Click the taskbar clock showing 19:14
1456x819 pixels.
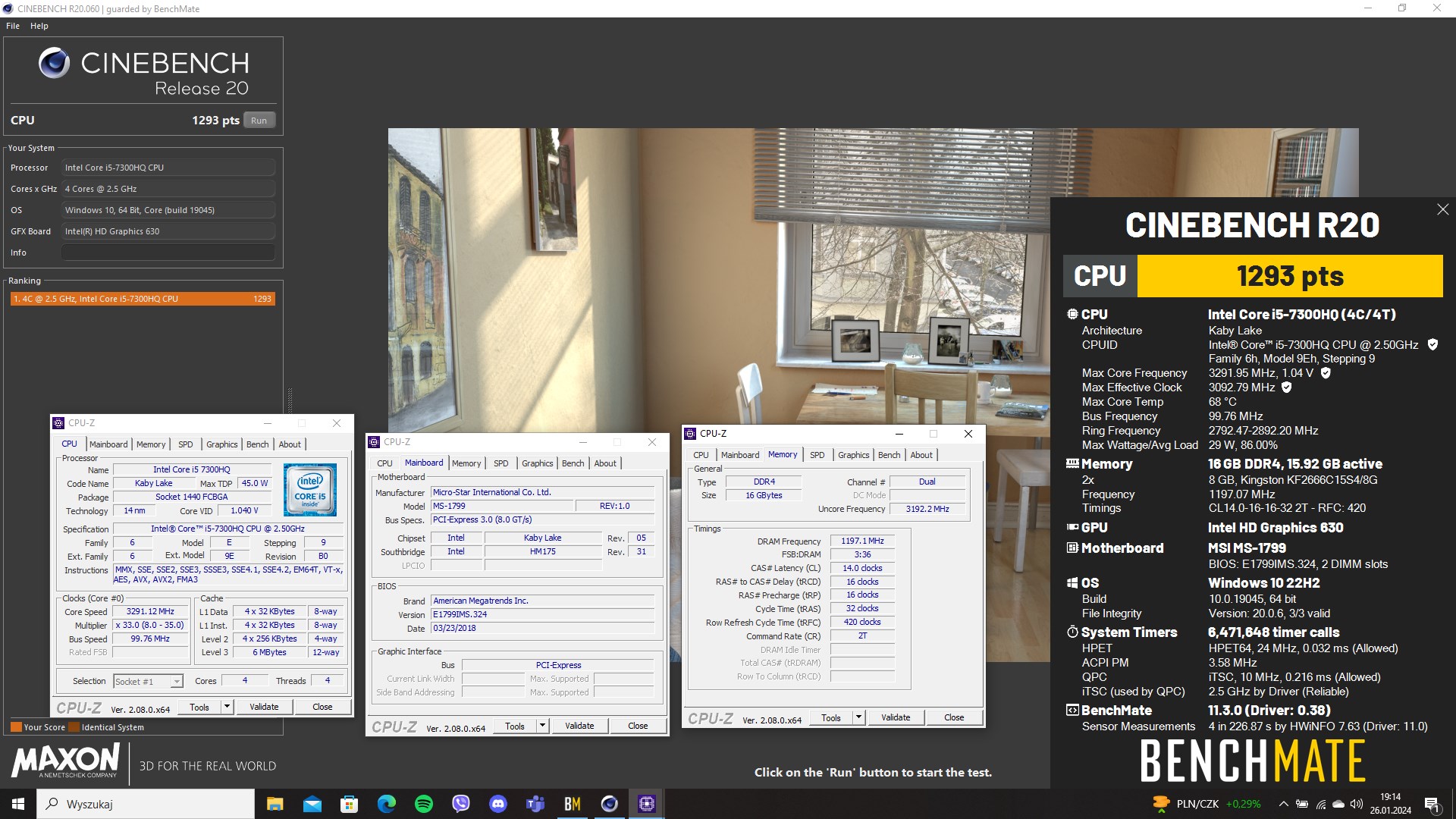pos(1390,804)
